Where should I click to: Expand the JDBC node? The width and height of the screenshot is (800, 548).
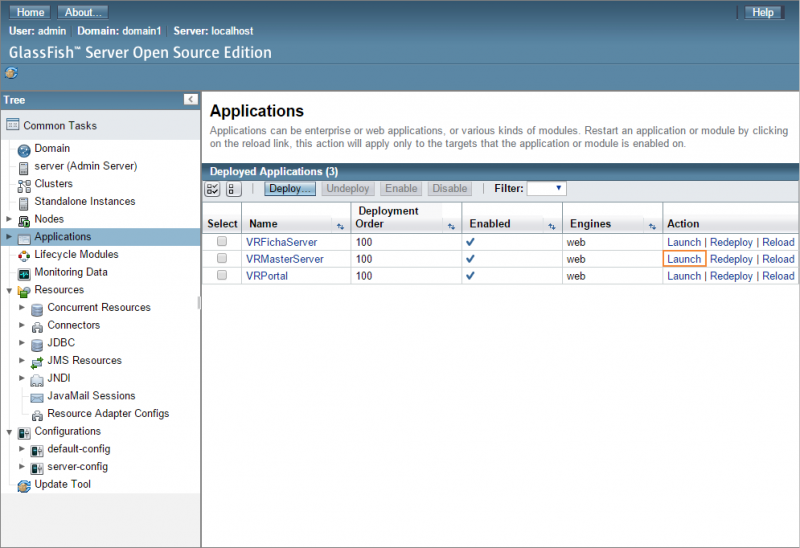coord(22,342)
